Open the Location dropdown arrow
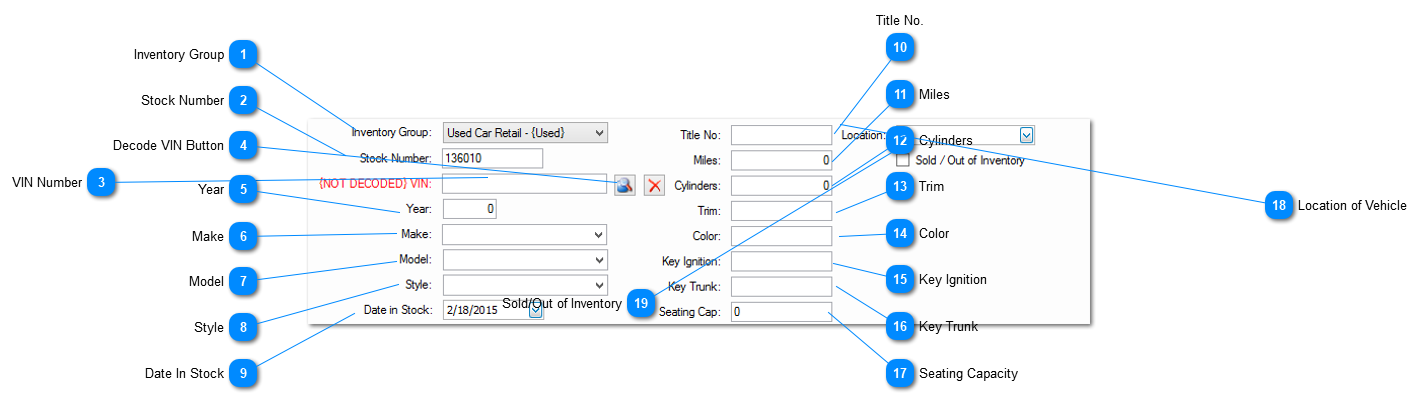1423x398 pixels. pyautogui.click(x=1027, y=134)
